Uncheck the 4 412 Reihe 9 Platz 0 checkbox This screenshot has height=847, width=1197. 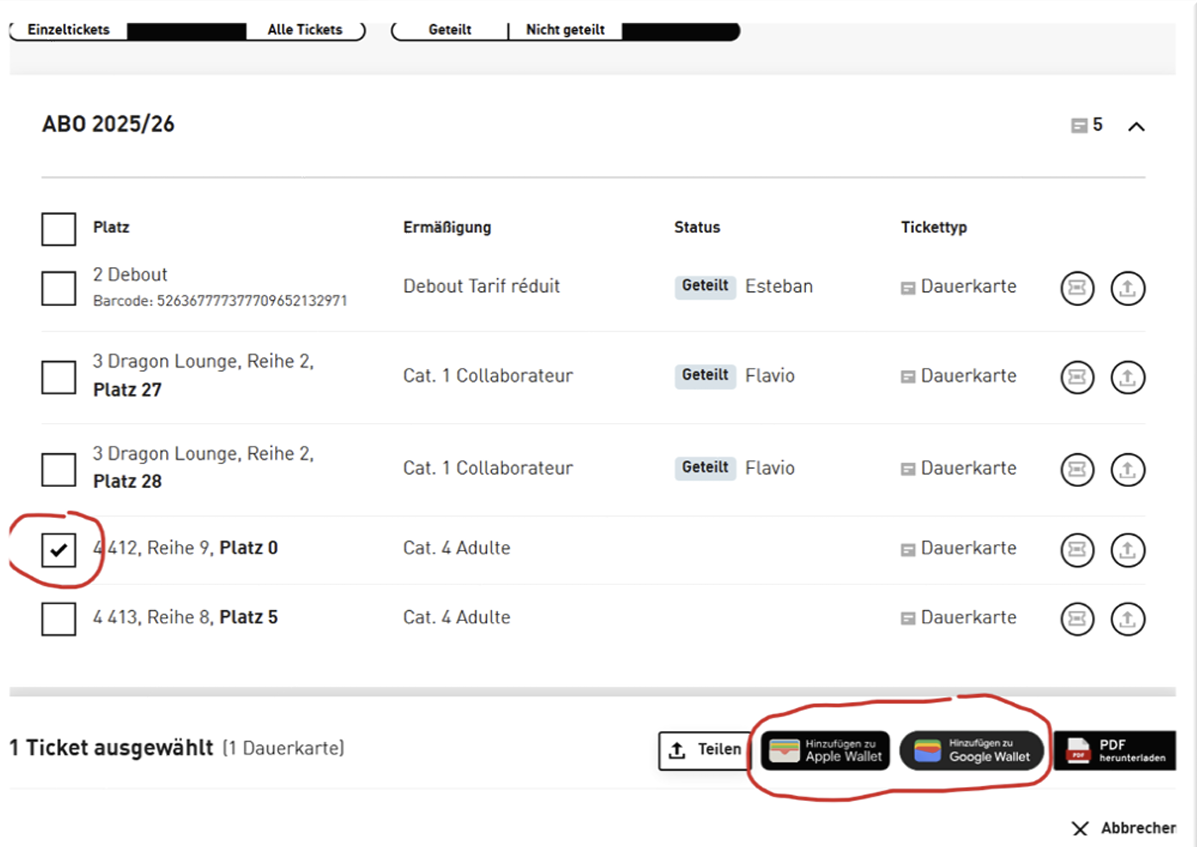click(x=59, y=549)
